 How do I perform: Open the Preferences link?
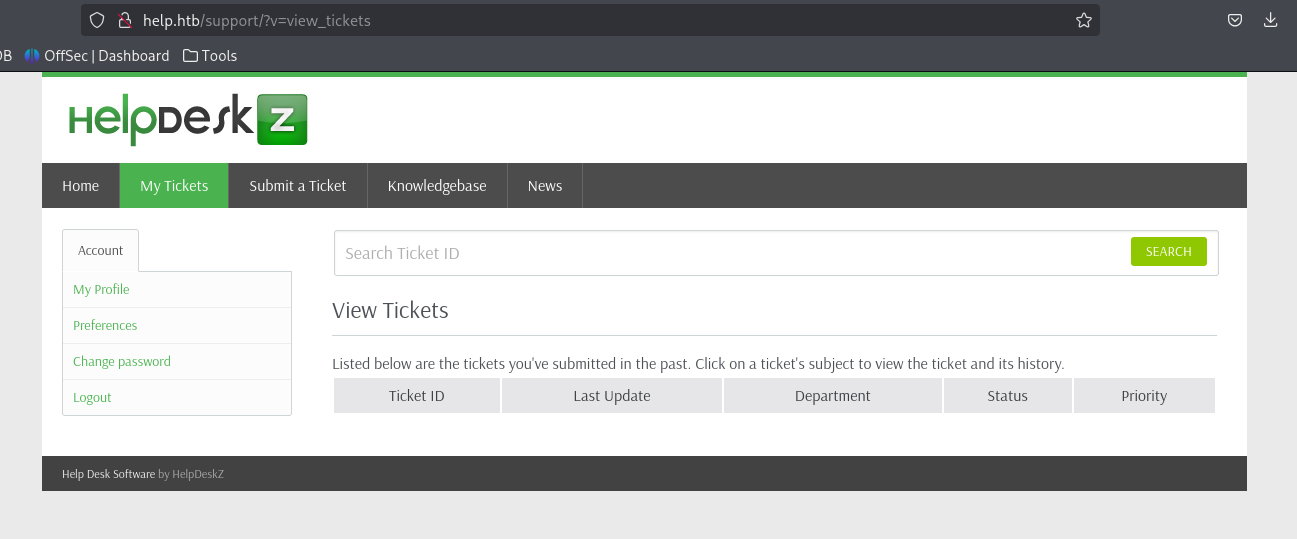coord(105,326)
